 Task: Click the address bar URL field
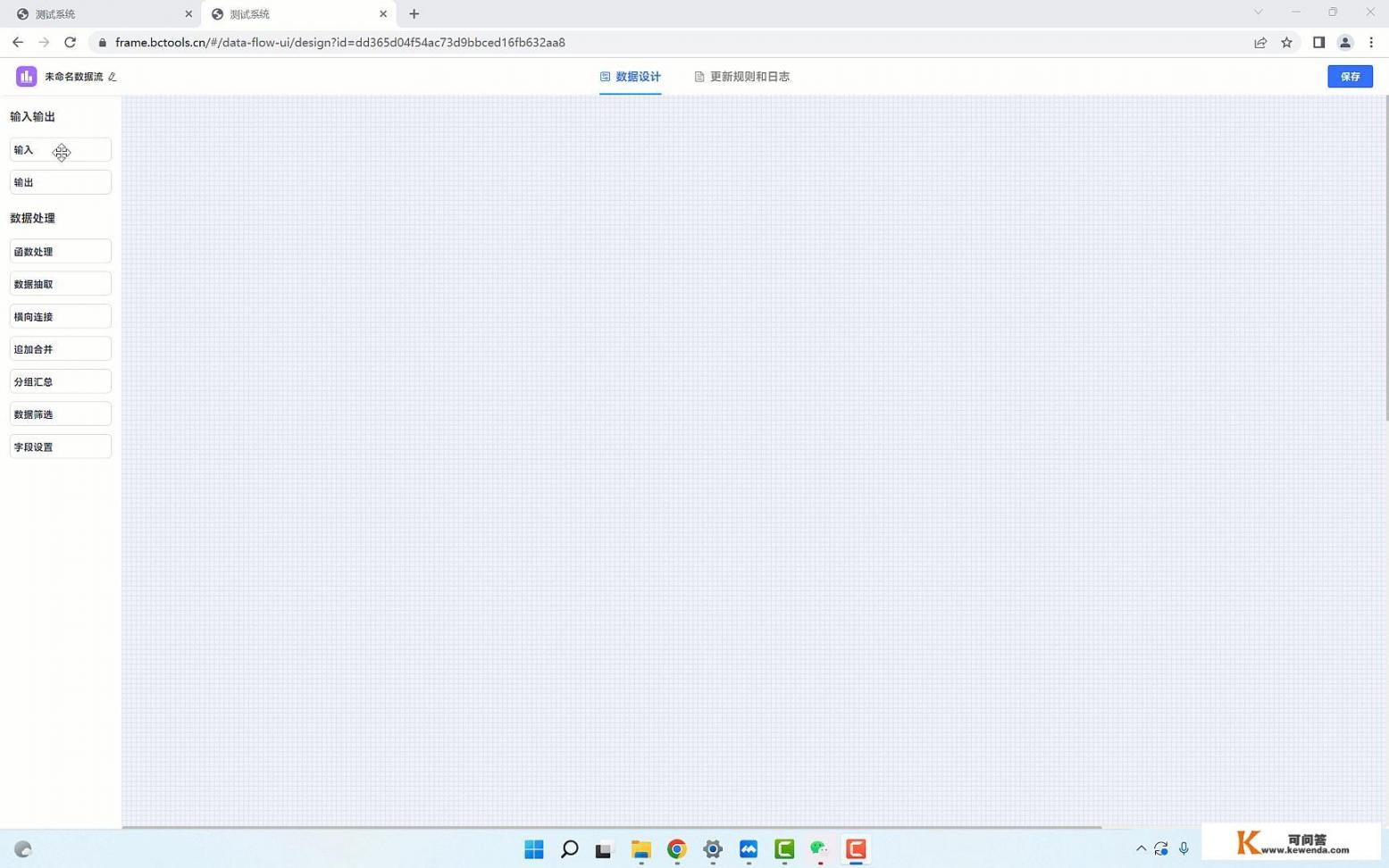coord(670,42)
